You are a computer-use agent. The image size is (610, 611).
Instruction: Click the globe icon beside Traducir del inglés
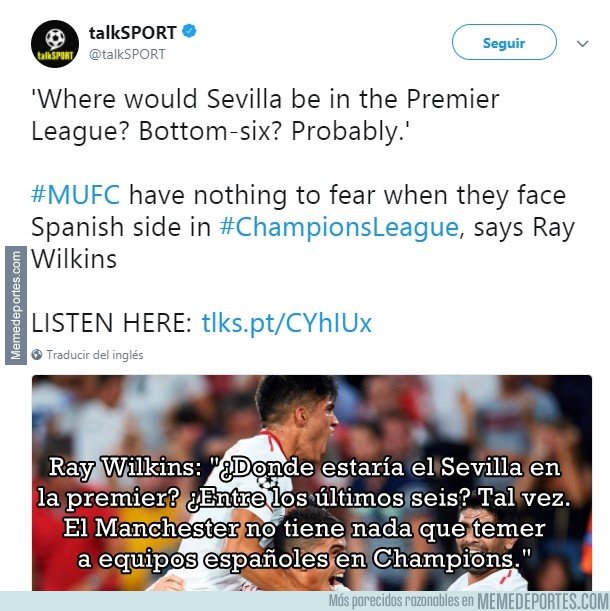[x=37, y=355]
